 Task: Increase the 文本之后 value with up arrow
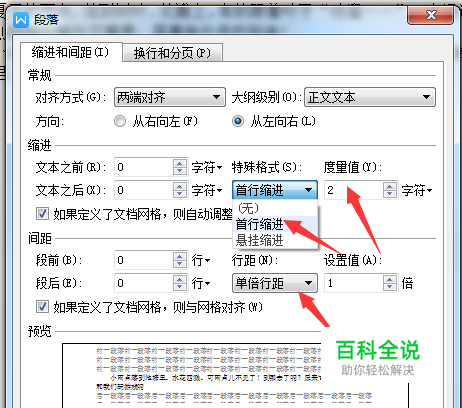(x=180, y=186)
